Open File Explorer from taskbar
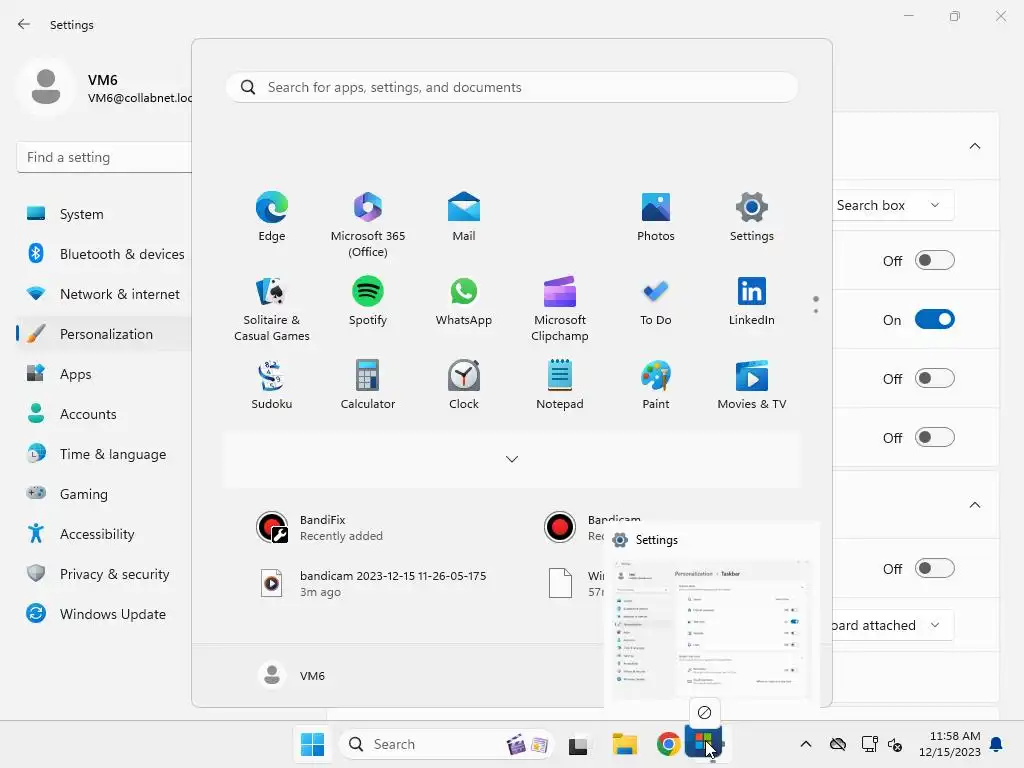Image resolution: width=1024 pixels, height=768 pixels. click(x=624, y=744)
